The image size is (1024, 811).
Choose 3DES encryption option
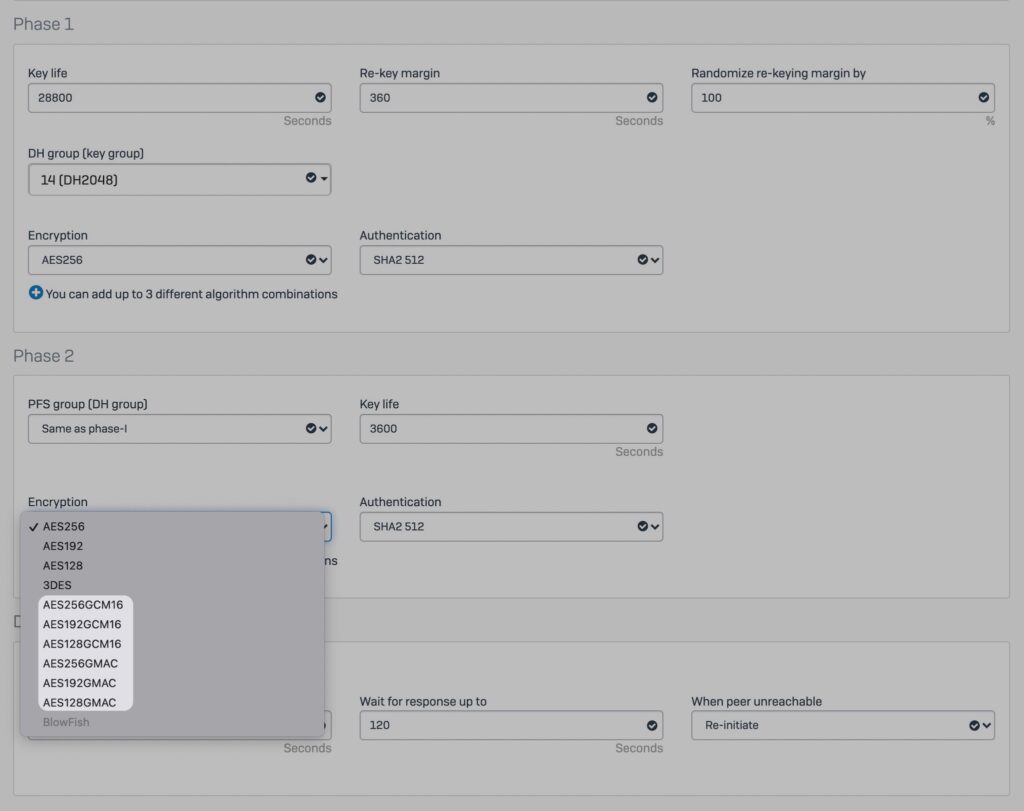tap(172, 585)
